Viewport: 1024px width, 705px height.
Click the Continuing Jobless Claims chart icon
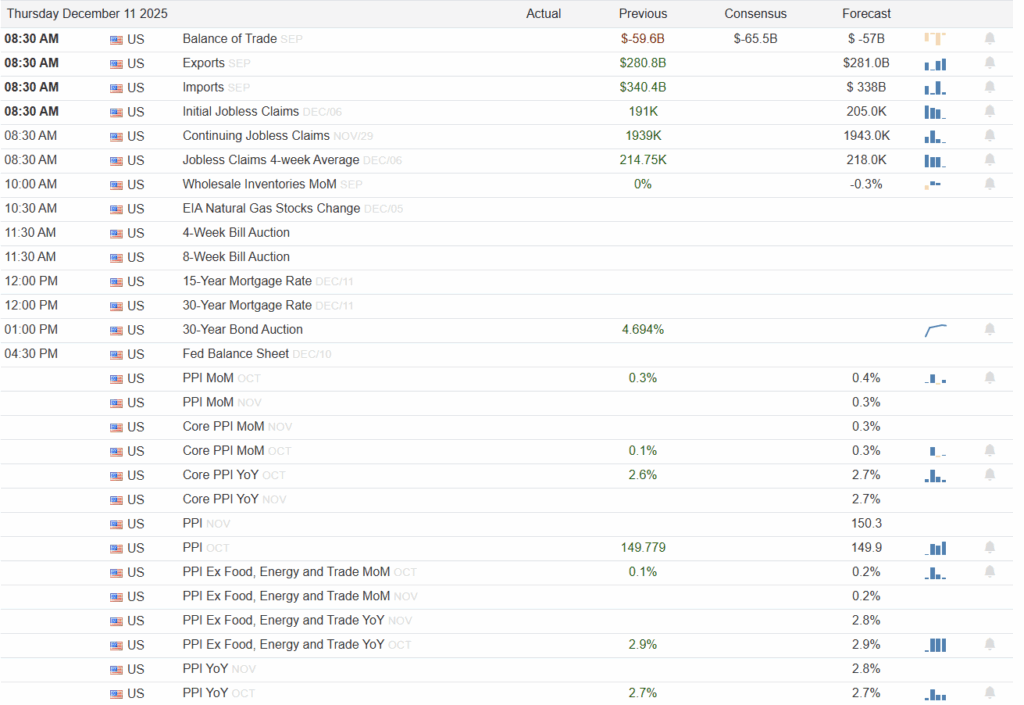tap(935, 135)
